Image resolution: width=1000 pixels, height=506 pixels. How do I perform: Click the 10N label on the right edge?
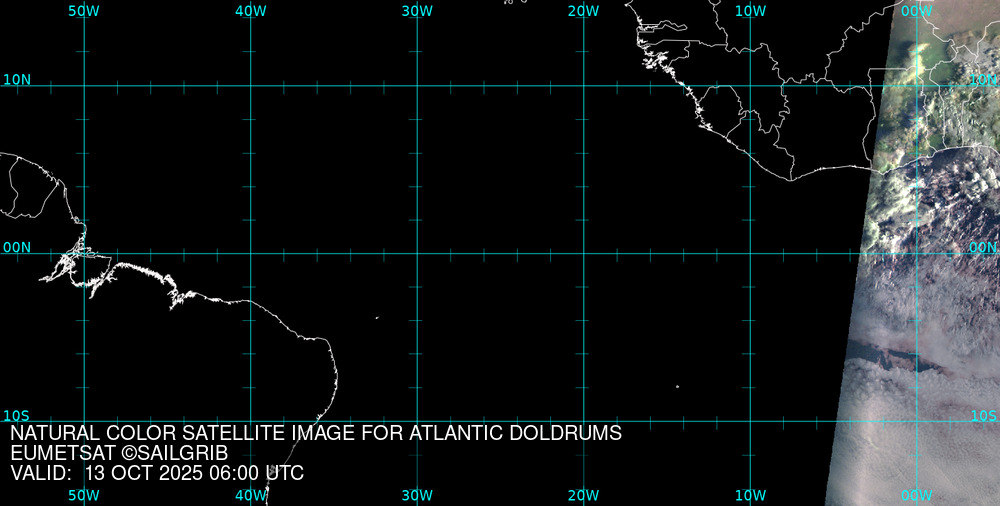[983, 79]
